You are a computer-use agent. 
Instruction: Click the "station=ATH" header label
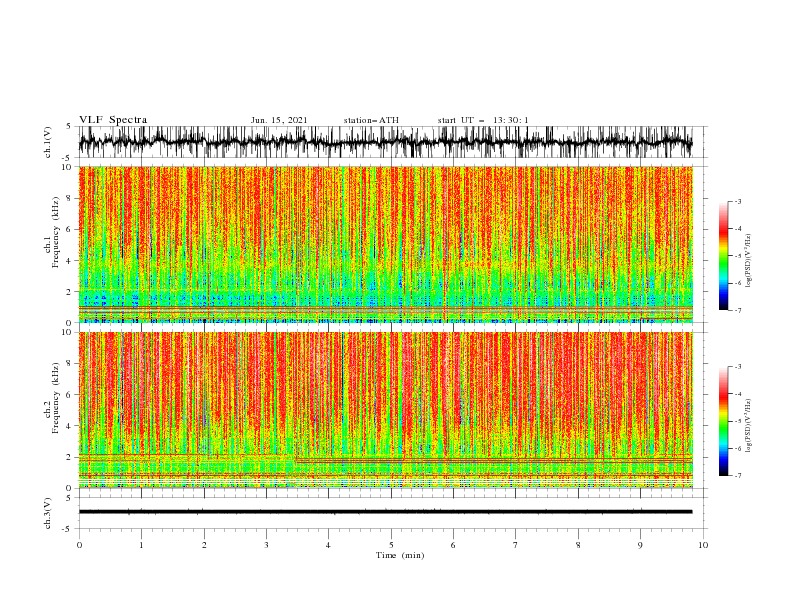371,120
